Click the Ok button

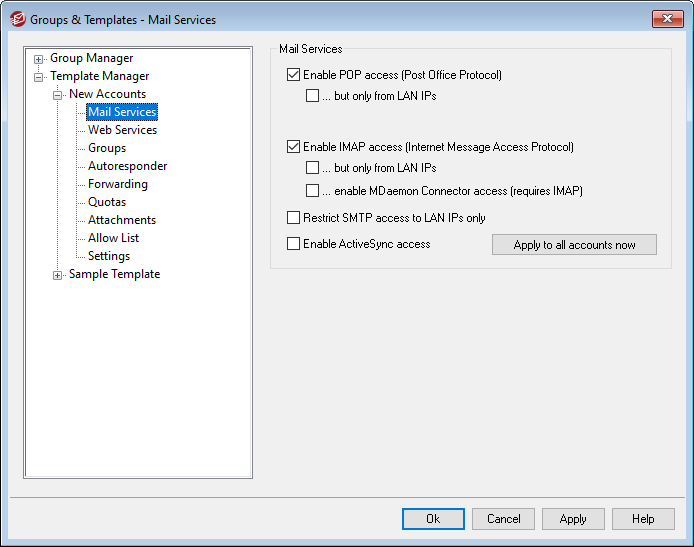[x=433, y=519]
